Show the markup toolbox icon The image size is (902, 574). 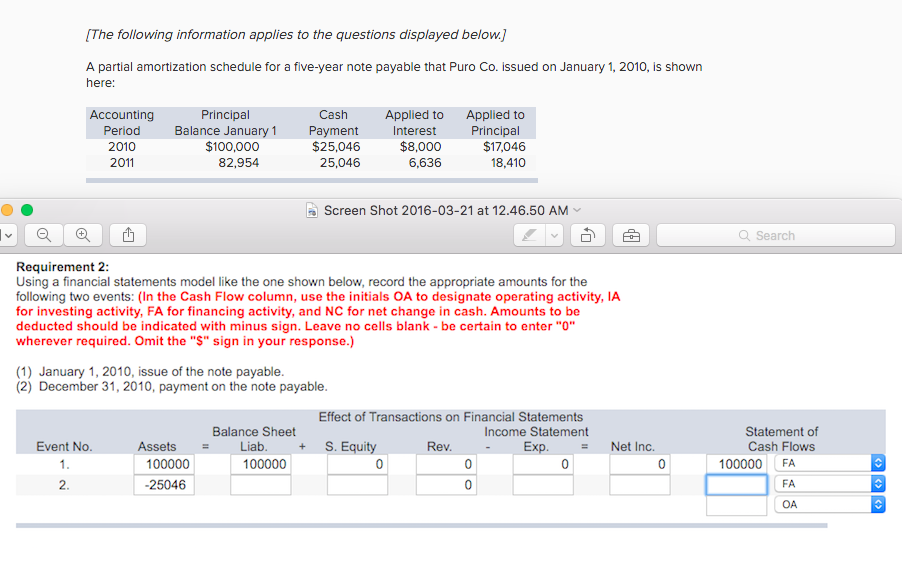click(x=631, y=235)
